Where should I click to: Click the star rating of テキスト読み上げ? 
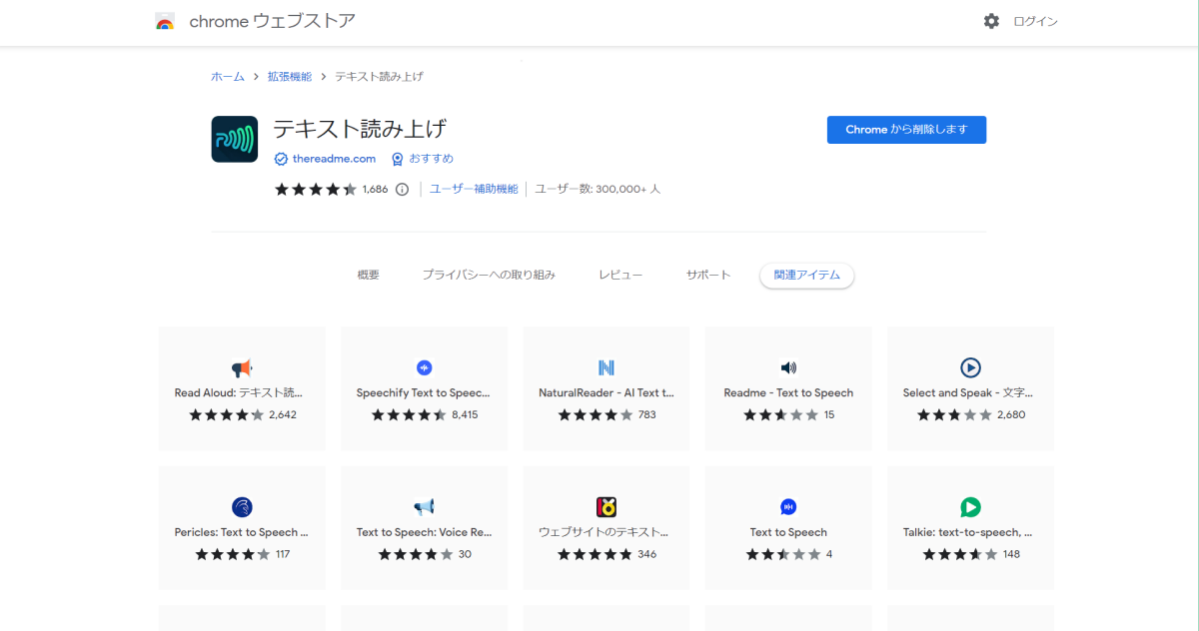click(x=315, y=189)
